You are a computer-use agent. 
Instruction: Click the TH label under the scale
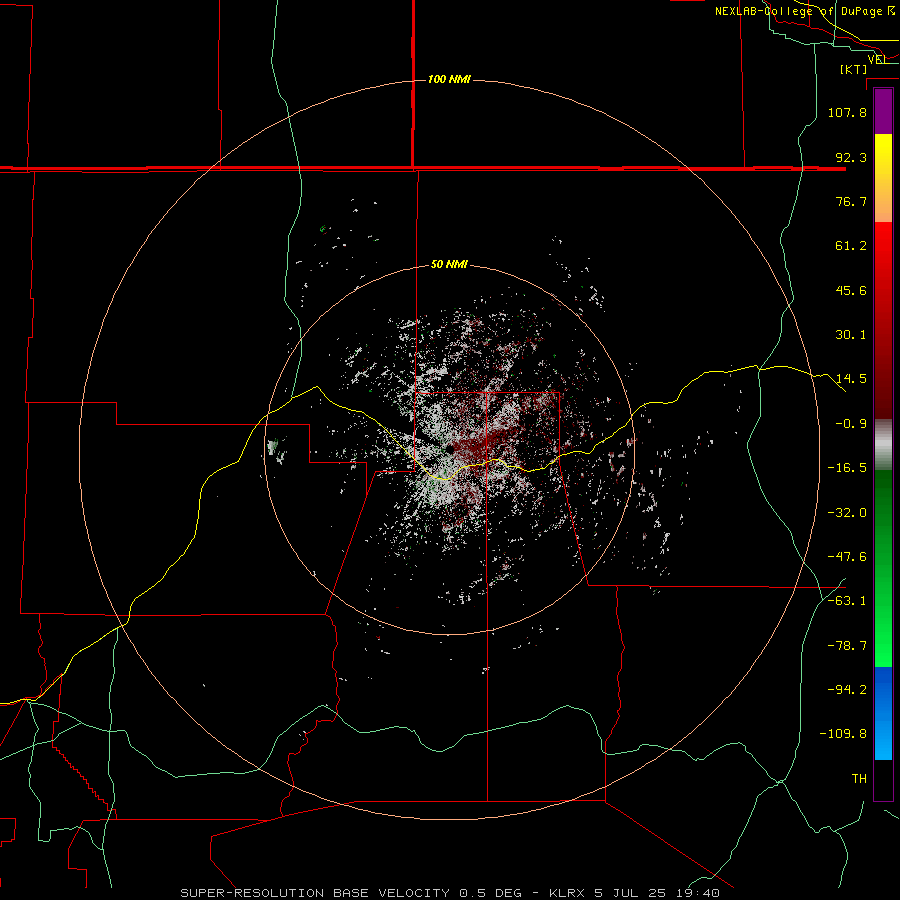point(859,779)
